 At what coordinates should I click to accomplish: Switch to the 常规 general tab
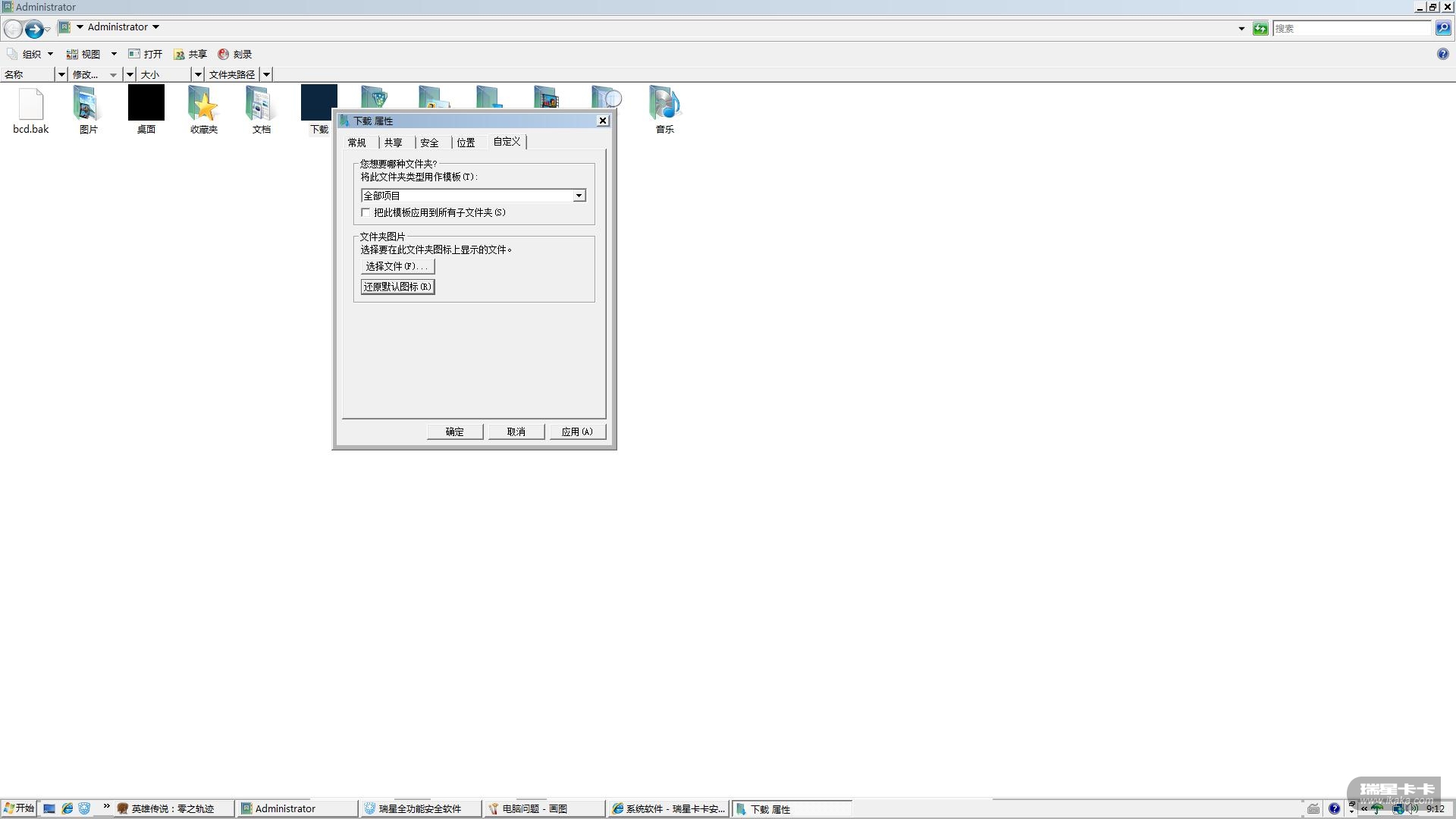tap(356, 143)
